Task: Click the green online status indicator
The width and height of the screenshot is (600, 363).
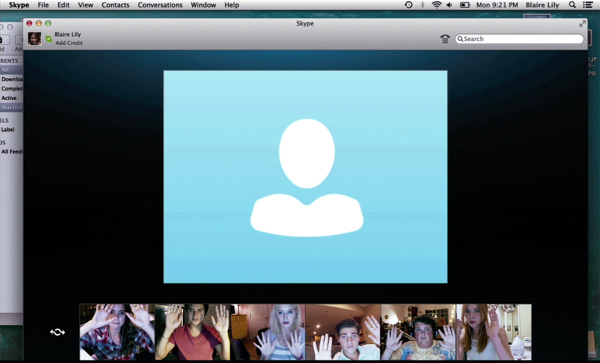Action: tap(49, 39)
